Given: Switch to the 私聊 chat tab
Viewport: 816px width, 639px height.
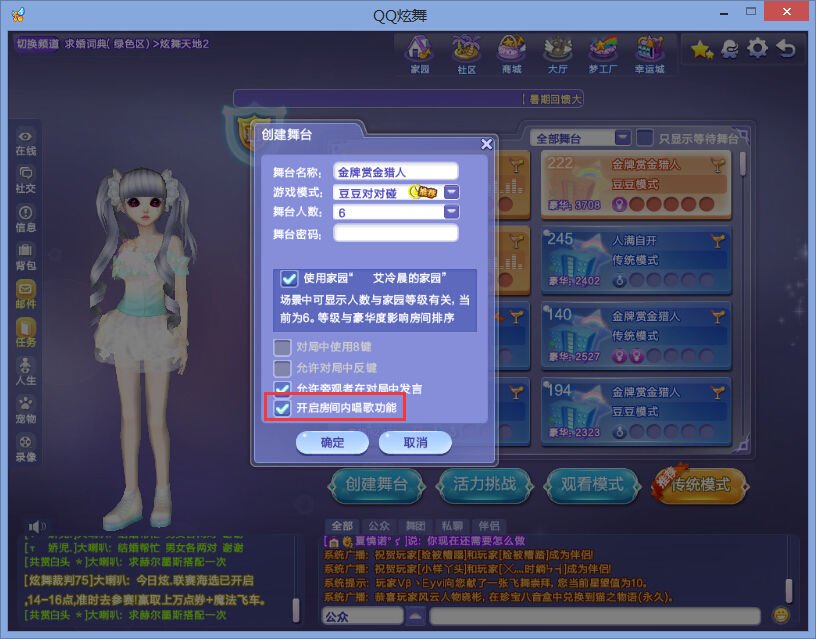Looking at the screenshot, I should click(x=452, y=526).
